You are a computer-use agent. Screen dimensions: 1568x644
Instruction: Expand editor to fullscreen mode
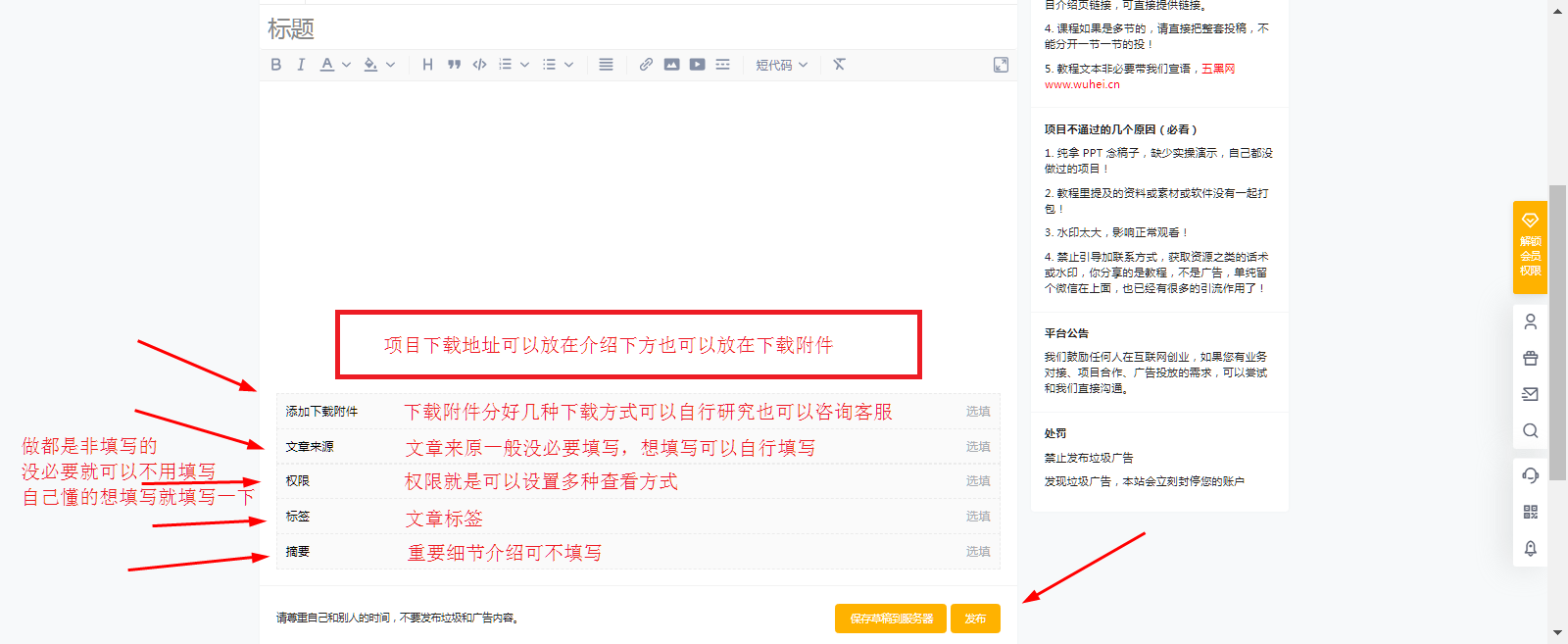(x=1001, y=65)
